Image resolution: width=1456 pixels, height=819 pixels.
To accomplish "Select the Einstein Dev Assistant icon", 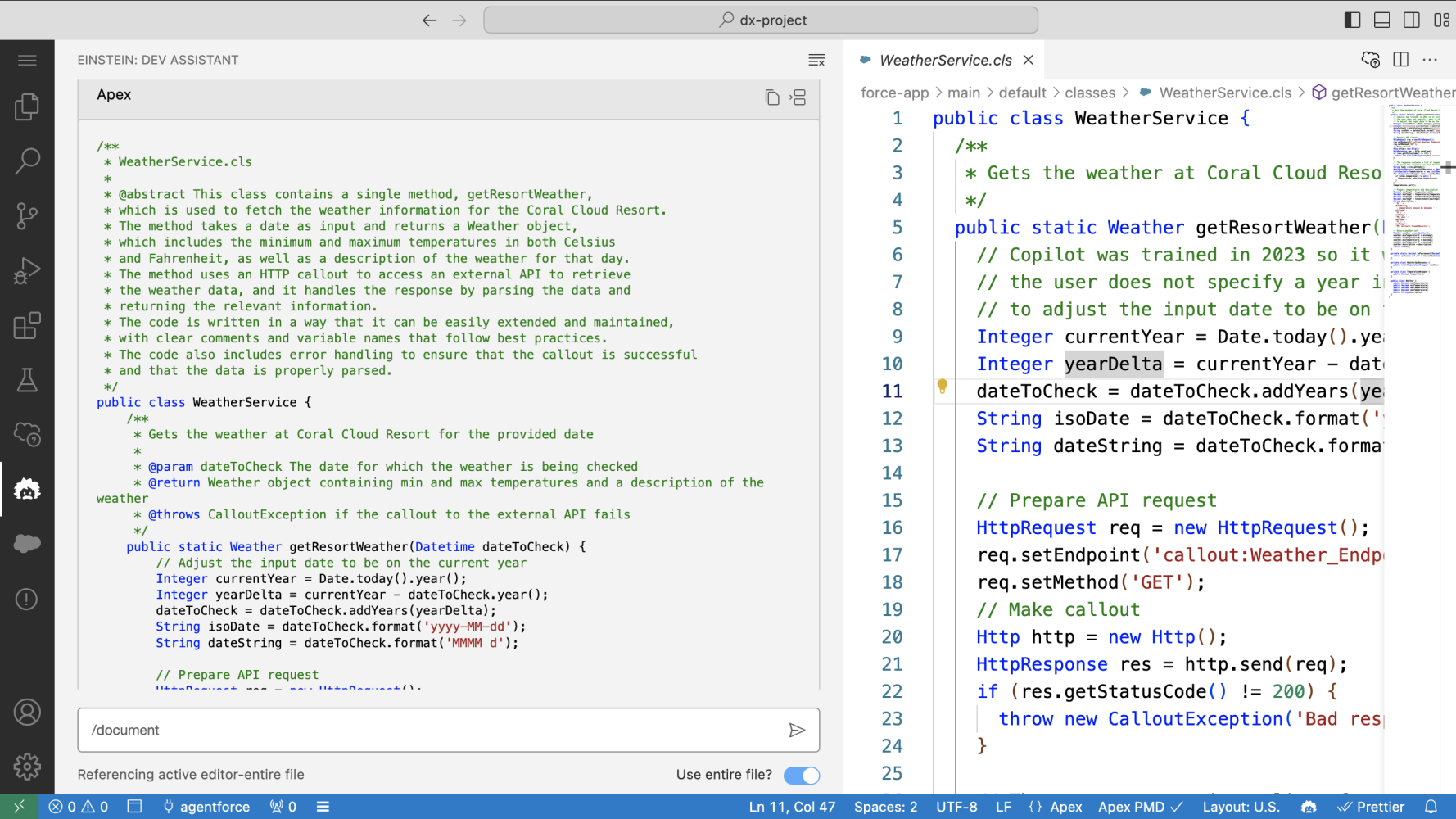I will [27, 490].
